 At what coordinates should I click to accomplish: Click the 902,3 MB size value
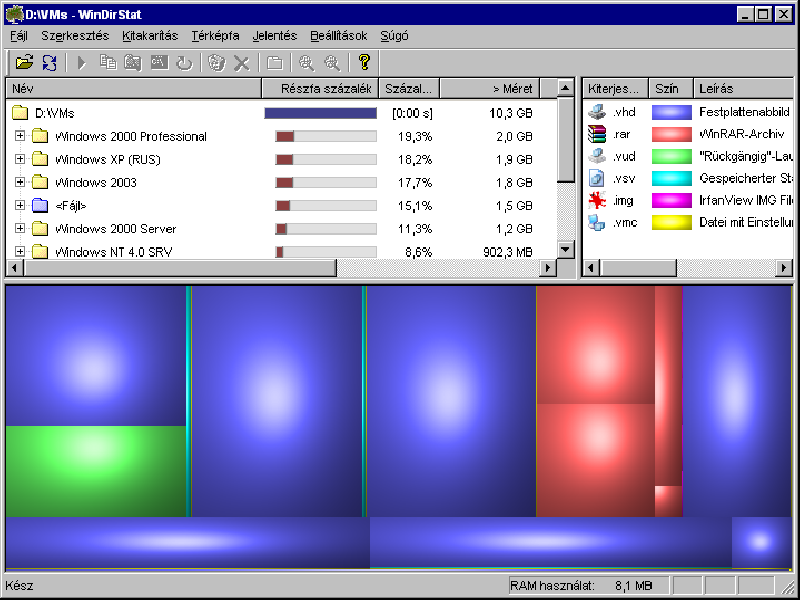point(508,252)
